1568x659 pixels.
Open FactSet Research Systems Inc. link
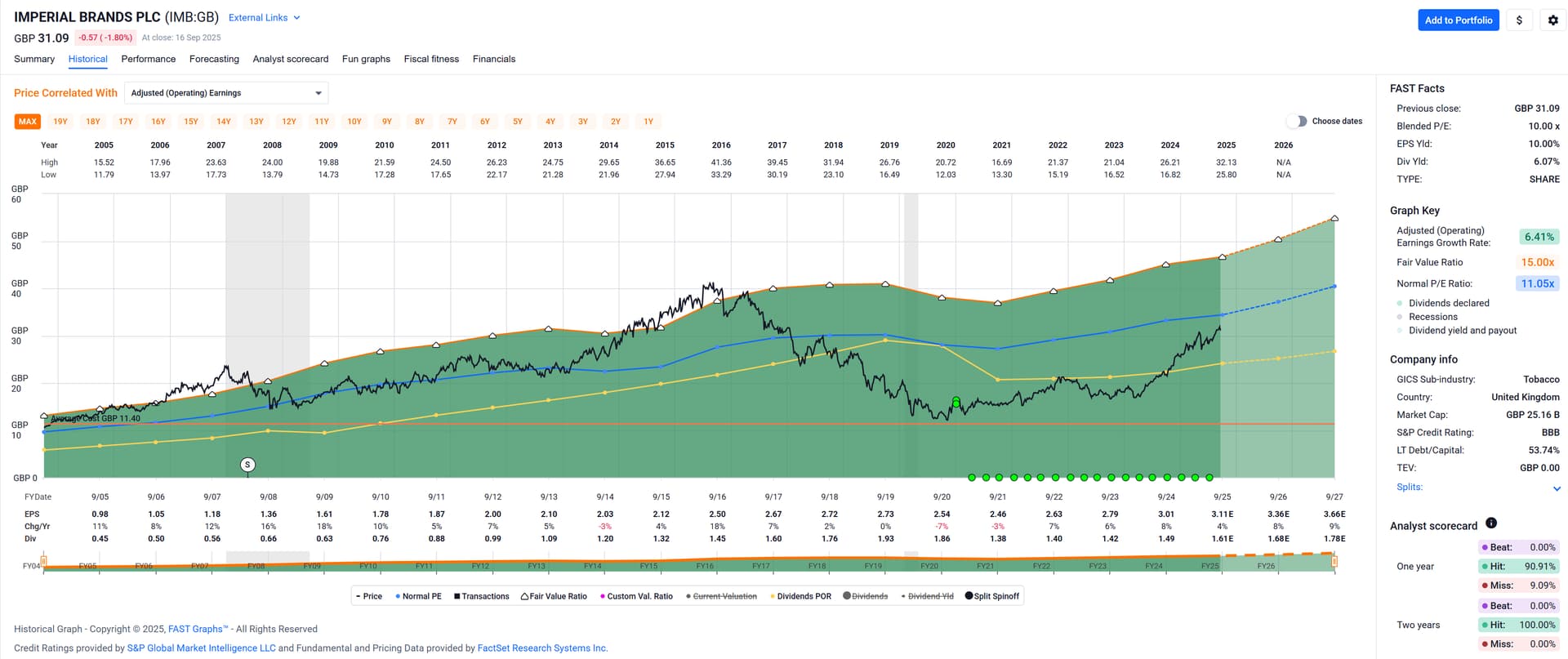542,648
